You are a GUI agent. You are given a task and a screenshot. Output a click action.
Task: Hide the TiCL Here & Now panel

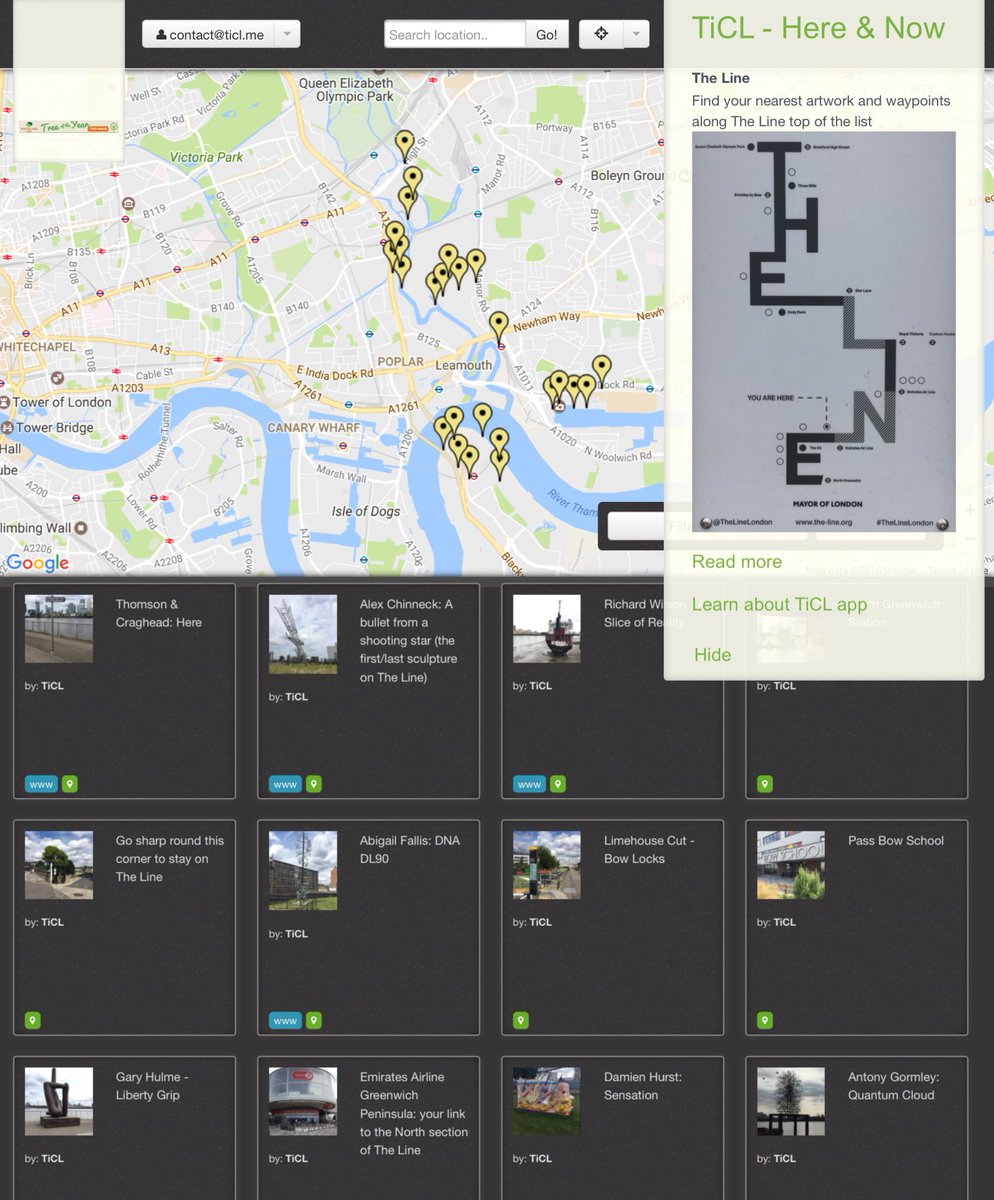click(712, 655)
